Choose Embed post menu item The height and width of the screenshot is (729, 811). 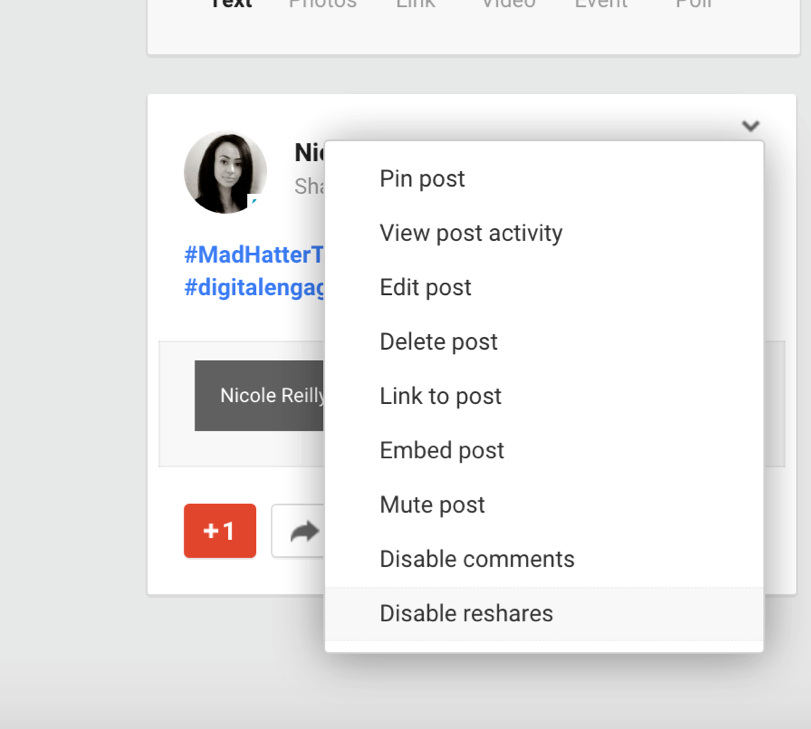442,450
